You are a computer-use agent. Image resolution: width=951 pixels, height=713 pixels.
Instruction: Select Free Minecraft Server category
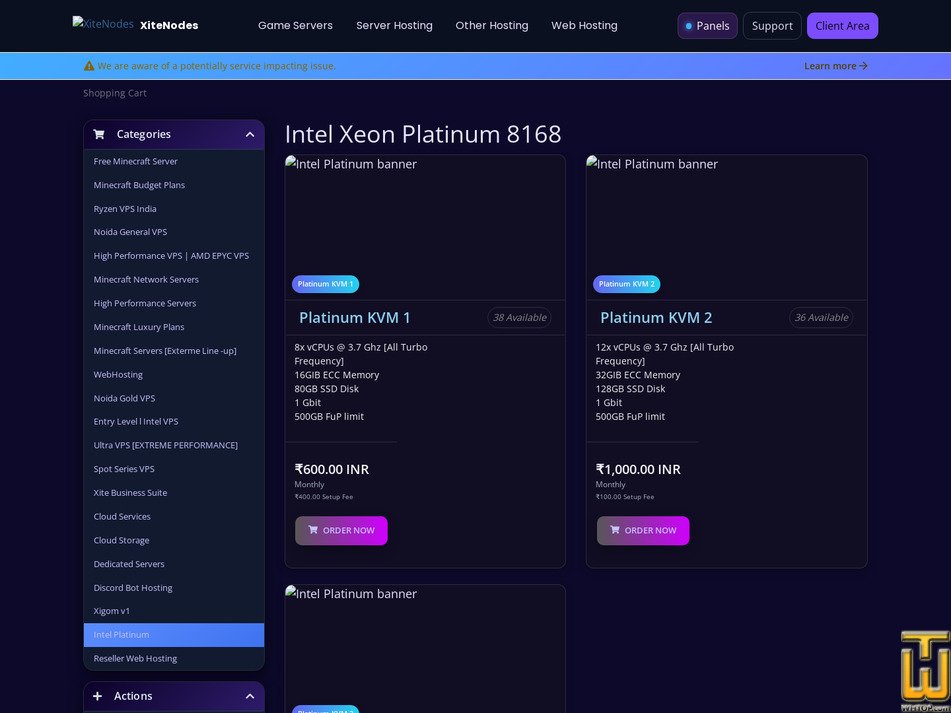point(173,161)
